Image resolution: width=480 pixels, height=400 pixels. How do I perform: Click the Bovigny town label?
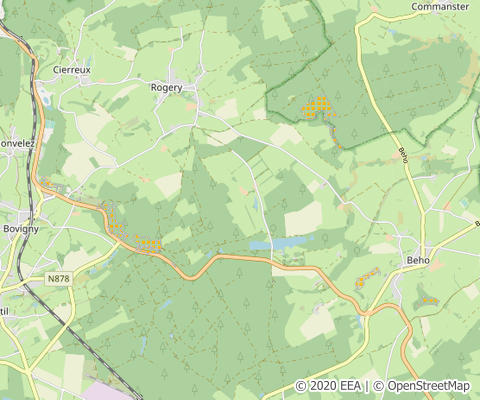click(21, 229)
